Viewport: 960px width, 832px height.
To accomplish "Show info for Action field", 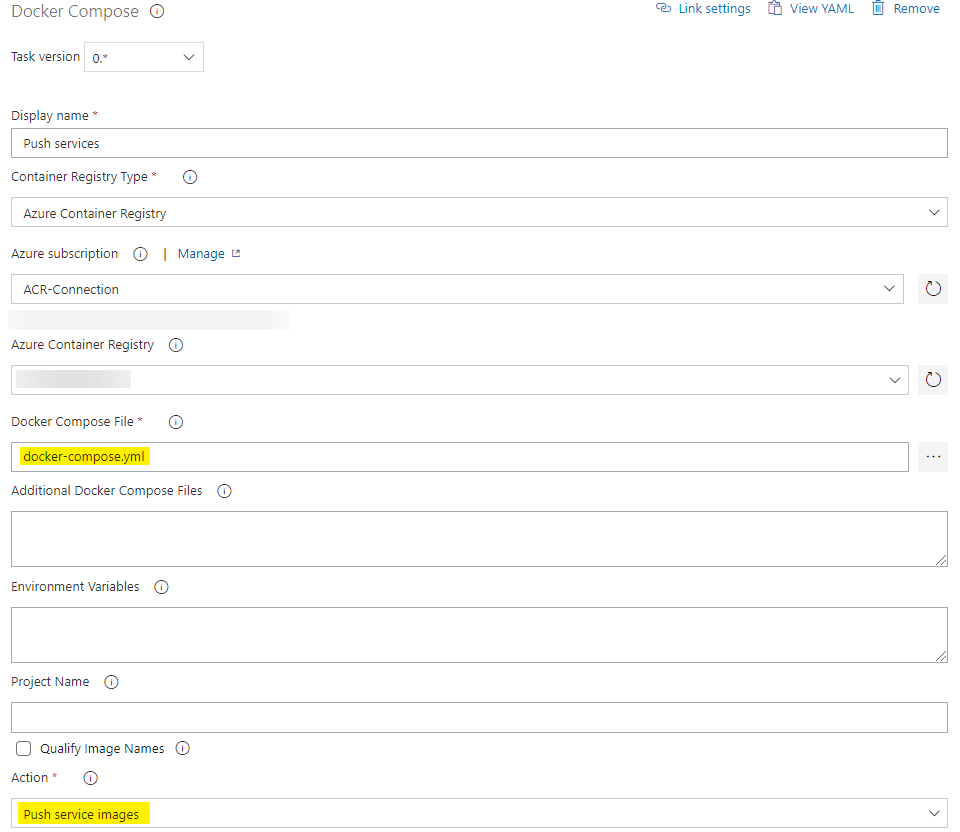I will pos(90,778).
